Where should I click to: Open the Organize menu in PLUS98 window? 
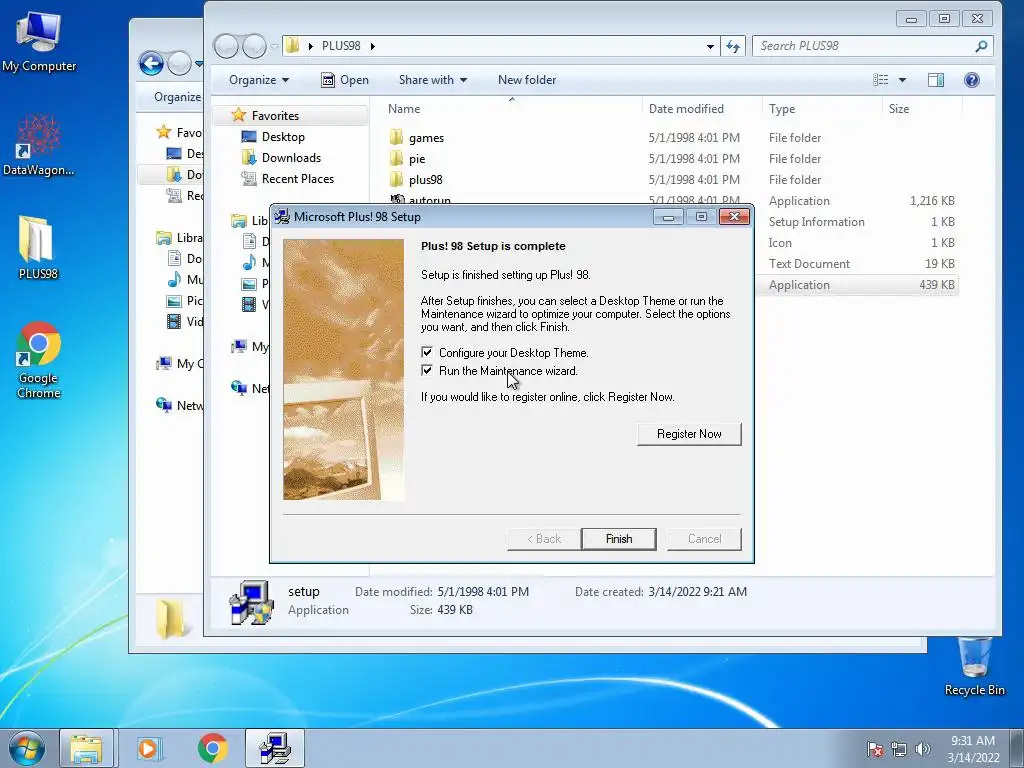(x=259, y=80)
